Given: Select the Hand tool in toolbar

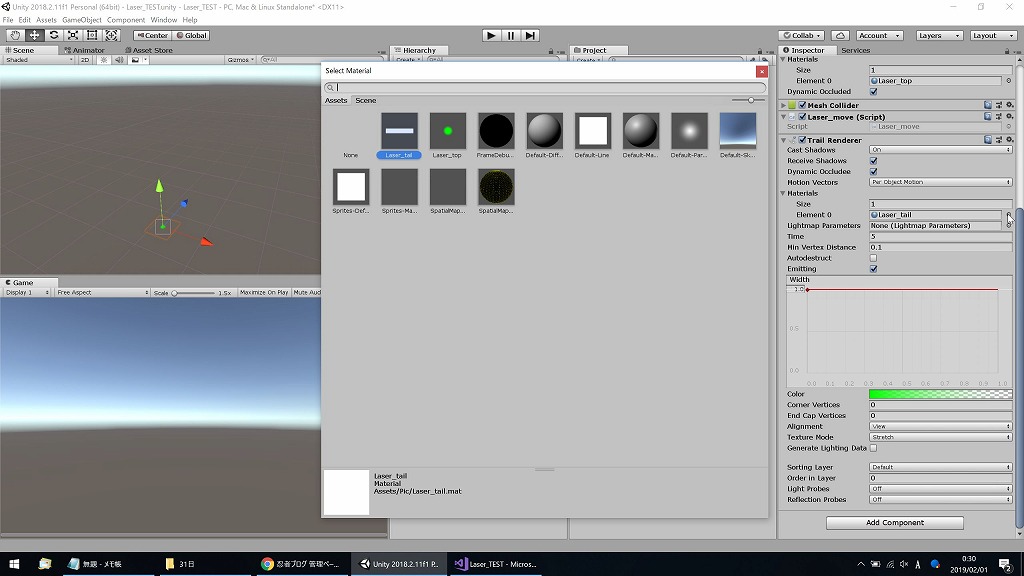Looking at the screenshot, I should [x=15, y=35].
